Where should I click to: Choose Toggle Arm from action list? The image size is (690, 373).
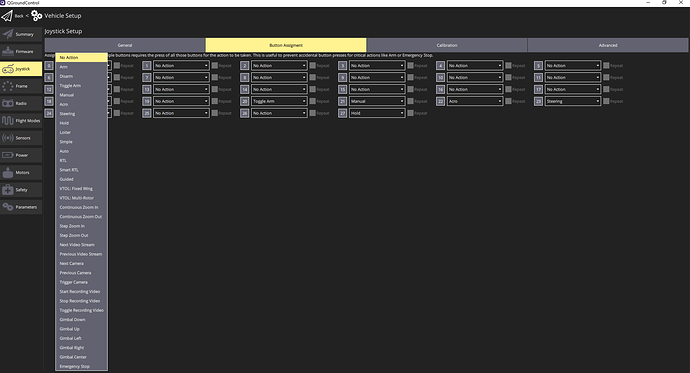[81, 86]
